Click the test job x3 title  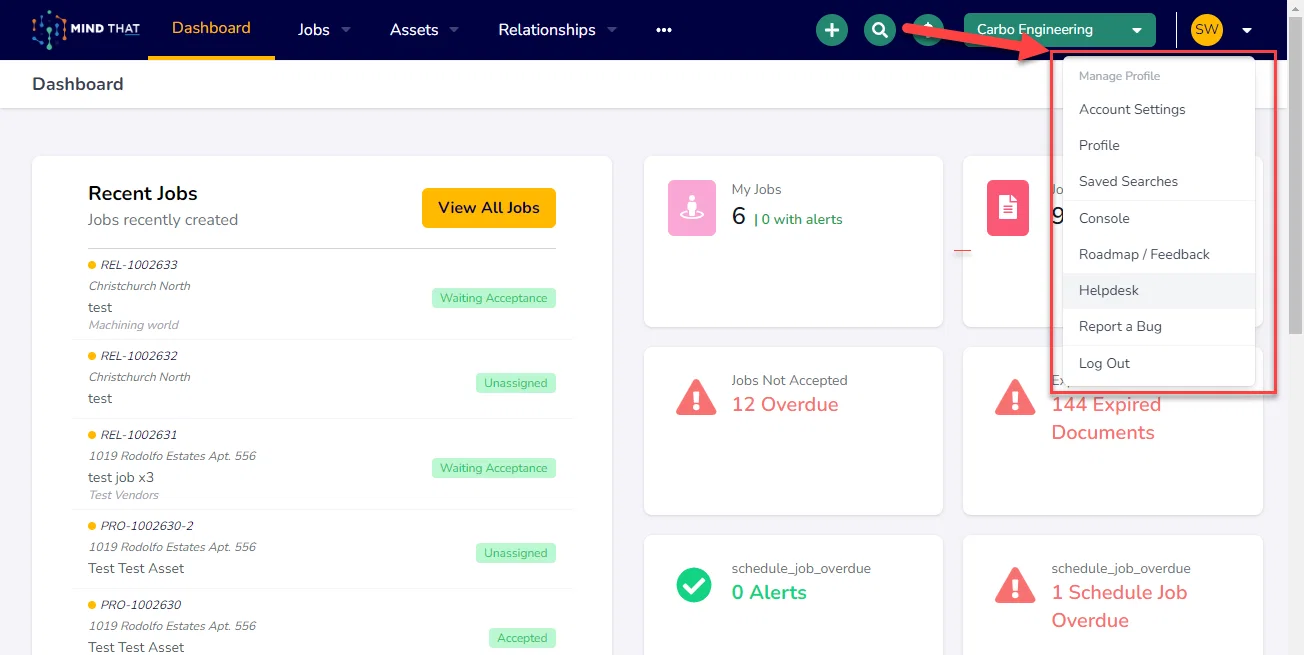click(x=121, y=477)
